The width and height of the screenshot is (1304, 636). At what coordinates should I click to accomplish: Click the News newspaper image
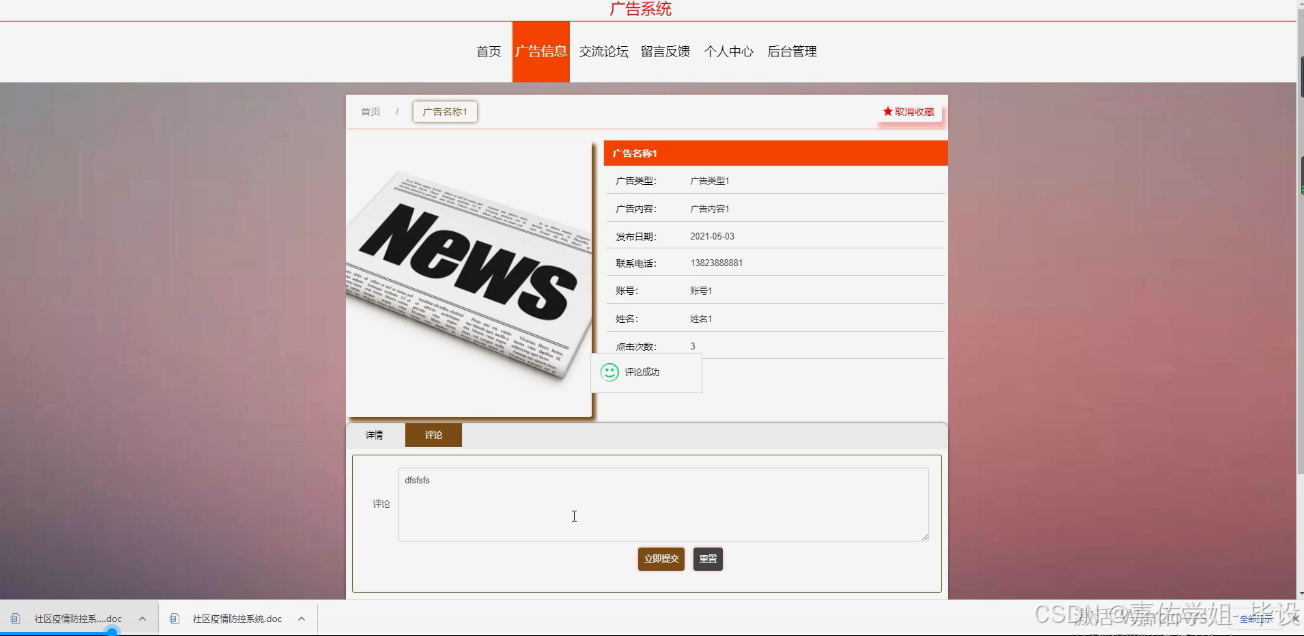point(469,276)
